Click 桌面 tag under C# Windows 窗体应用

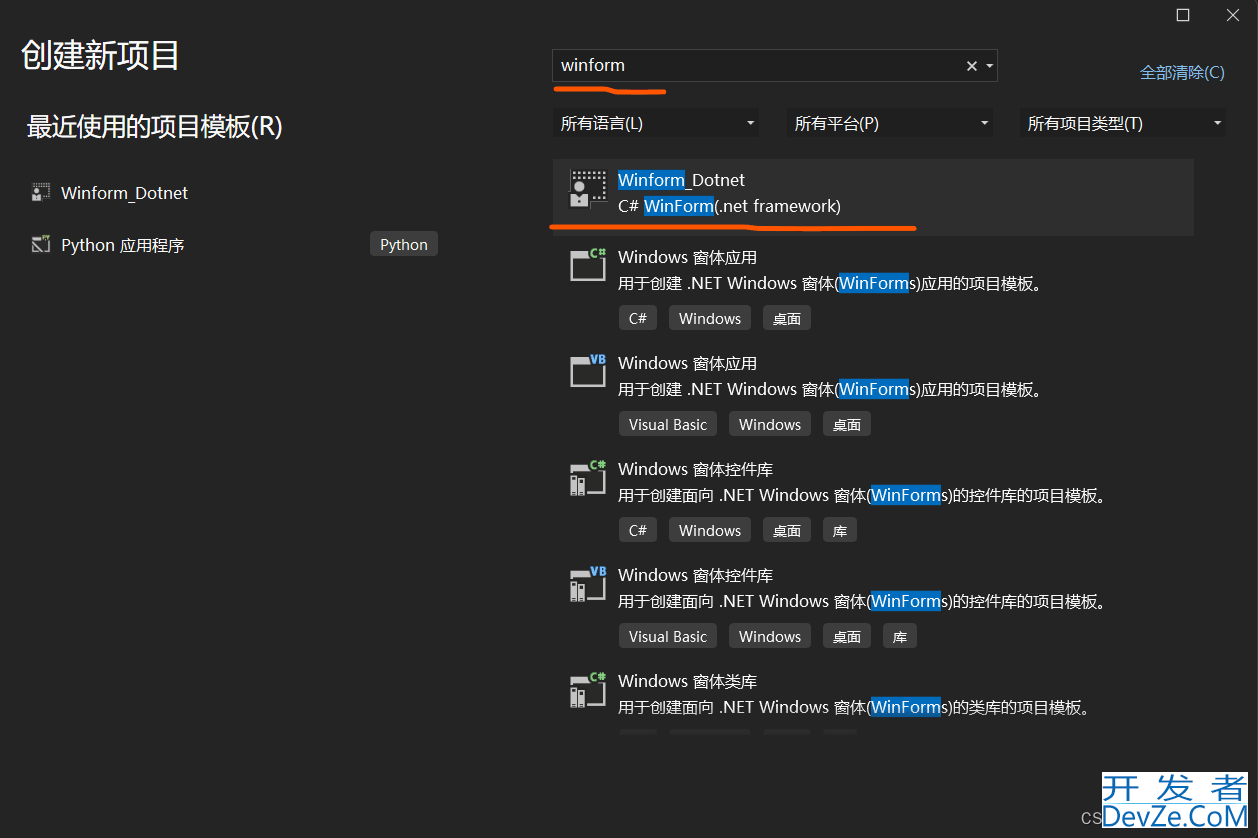[787, 319]
